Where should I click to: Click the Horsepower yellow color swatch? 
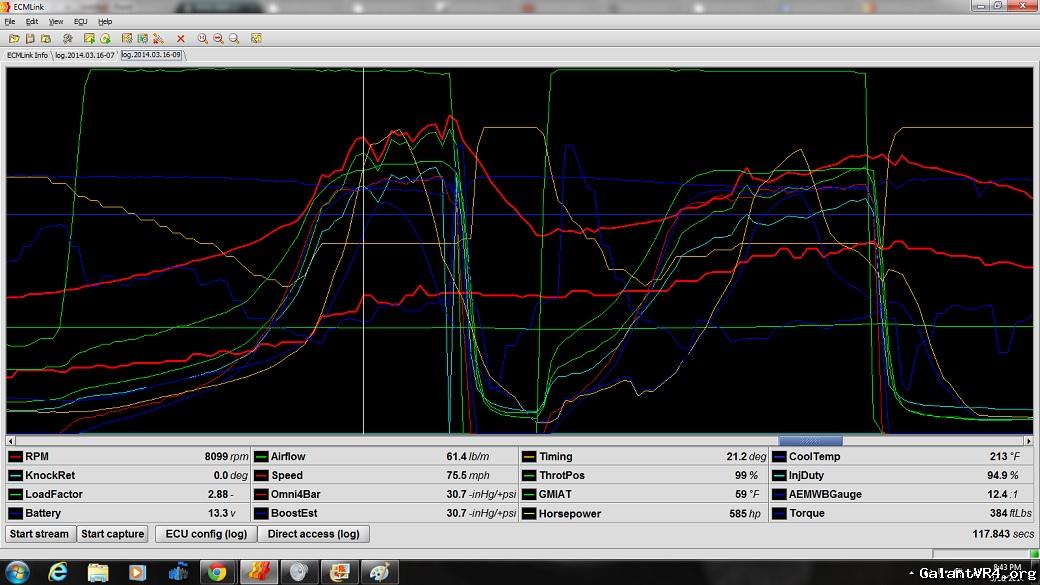tap(529, 514)
